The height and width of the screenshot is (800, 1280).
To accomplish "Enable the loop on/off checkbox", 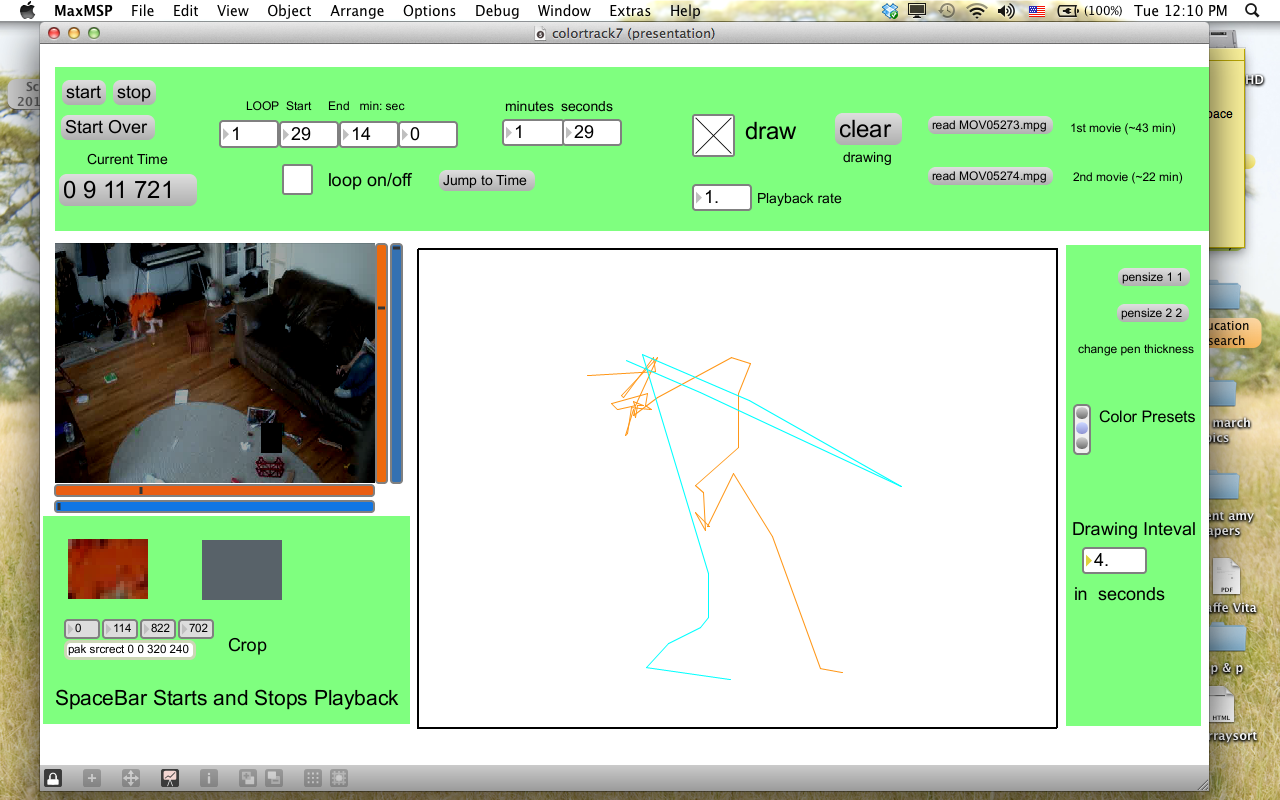I will pyautogui.click(x=297, y=180).
